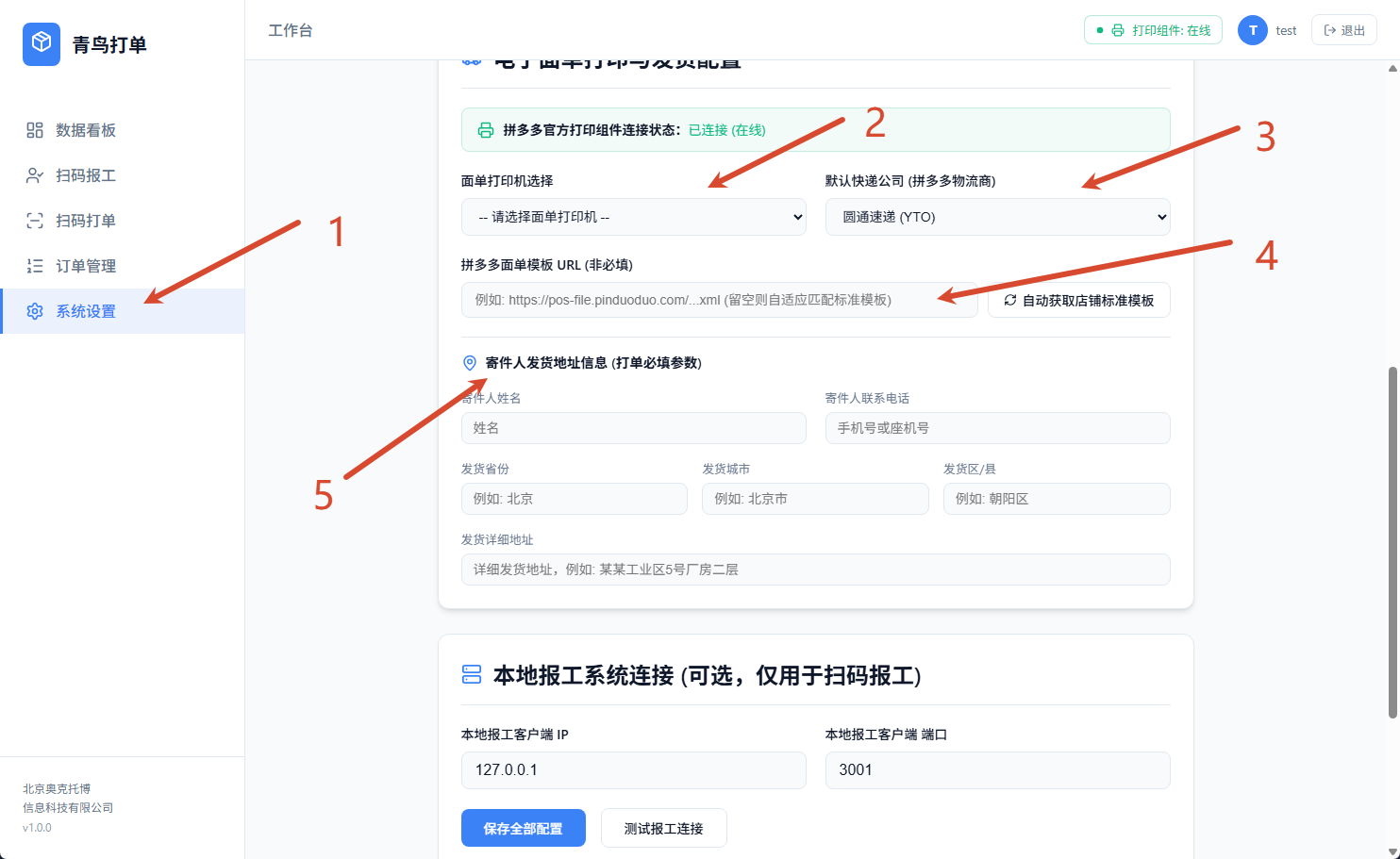
Task: Click the 扫码打单 scan frame icon
Action: click(35, 221)
